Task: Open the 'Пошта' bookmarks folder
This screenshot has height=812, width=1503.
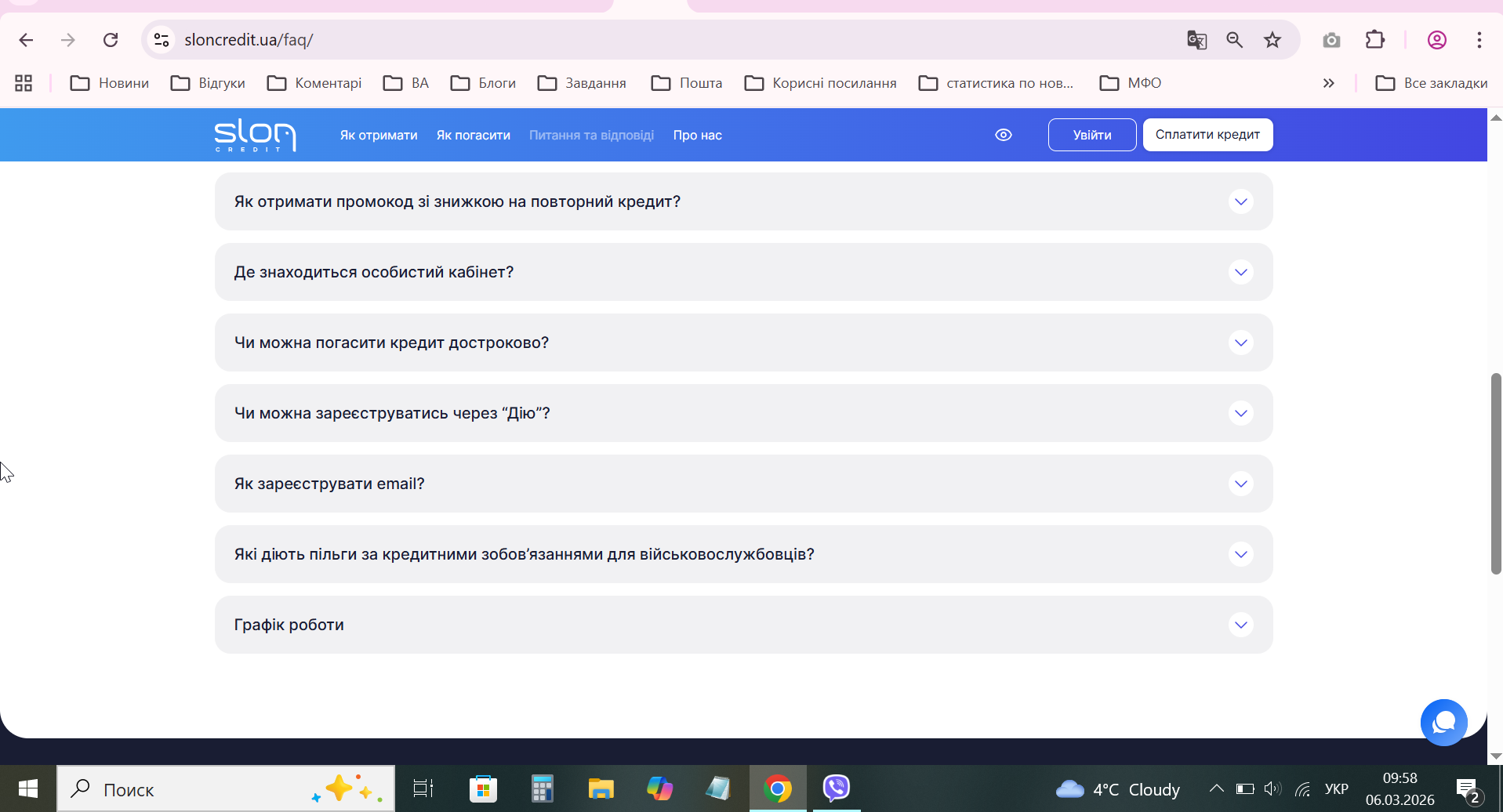Action: tap(687, 83)
